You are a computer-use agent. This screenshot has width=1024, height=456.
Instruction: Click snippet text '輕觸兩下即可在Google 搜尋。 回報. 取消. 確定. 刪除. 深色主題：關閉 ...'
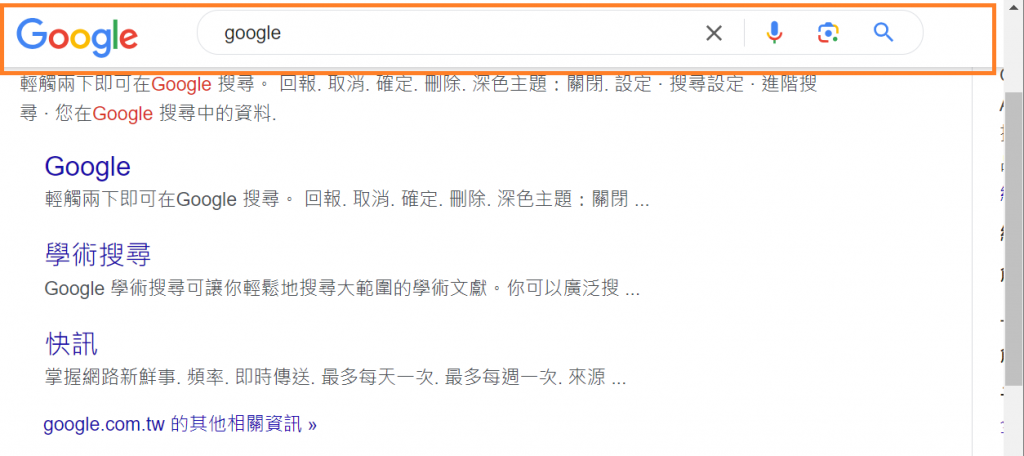[347, 199]
